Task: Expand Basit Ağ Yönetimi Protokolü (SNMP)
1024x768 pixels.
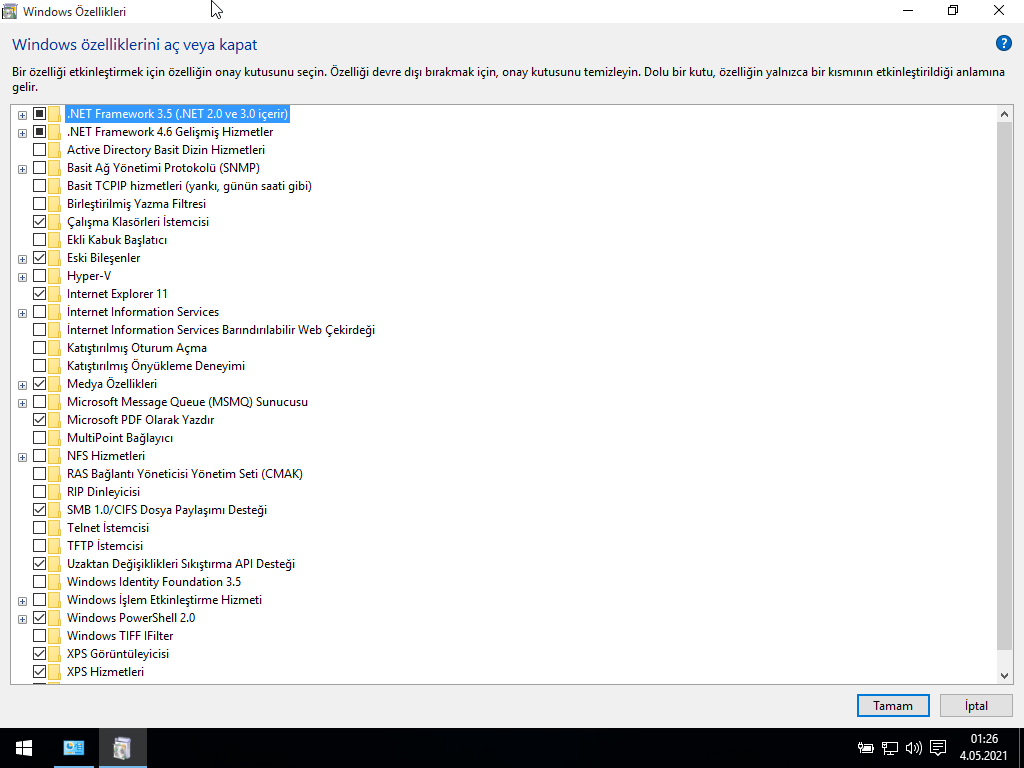Action: click(x=22, y=169)
